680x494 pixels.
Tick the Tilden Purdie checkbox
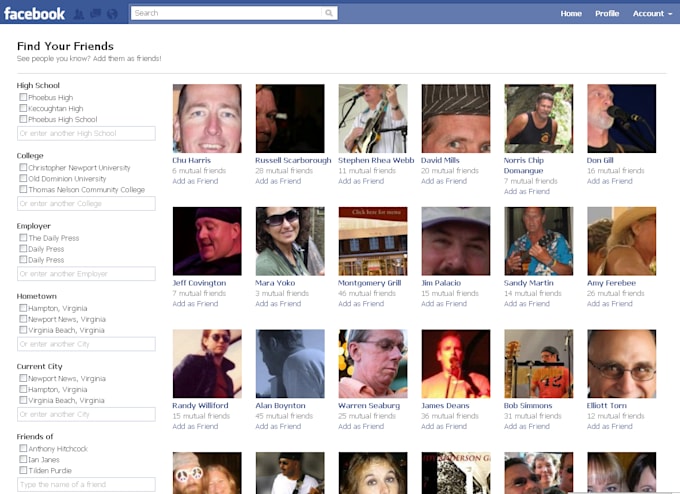(x=23, y=470)
